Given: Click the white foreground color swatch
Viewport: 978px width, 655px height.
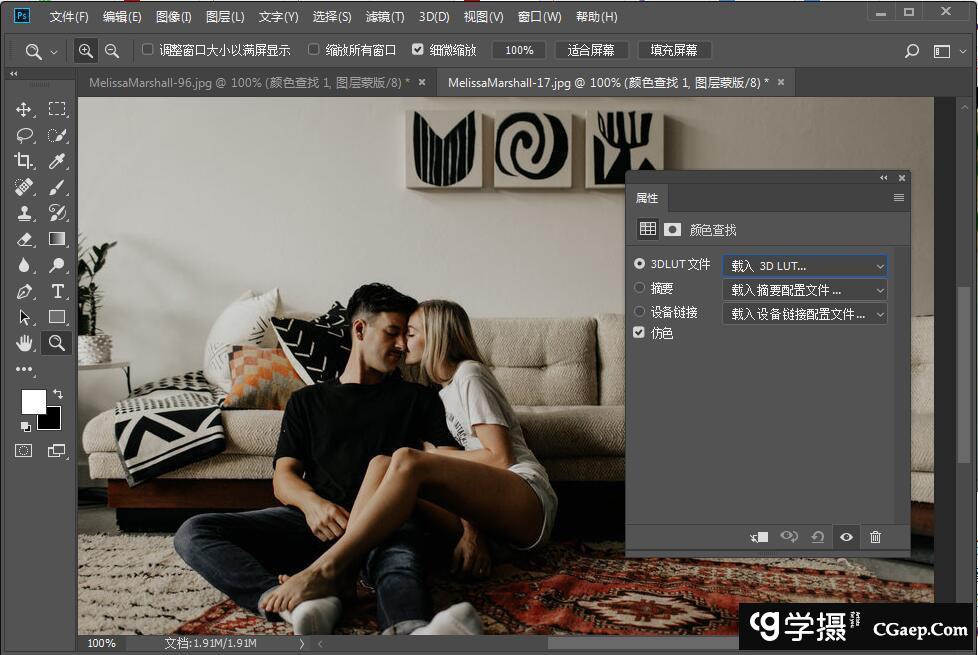Looking at the screenshot, I should tap(32, 401).
